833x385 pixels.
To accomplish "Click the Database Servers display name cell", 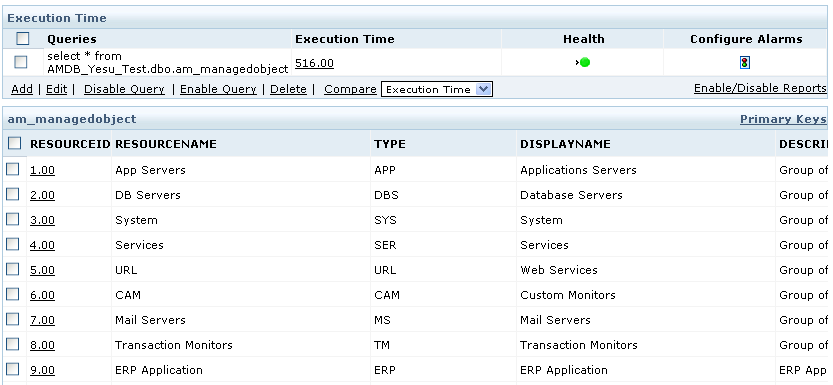I will coord(571,195).
